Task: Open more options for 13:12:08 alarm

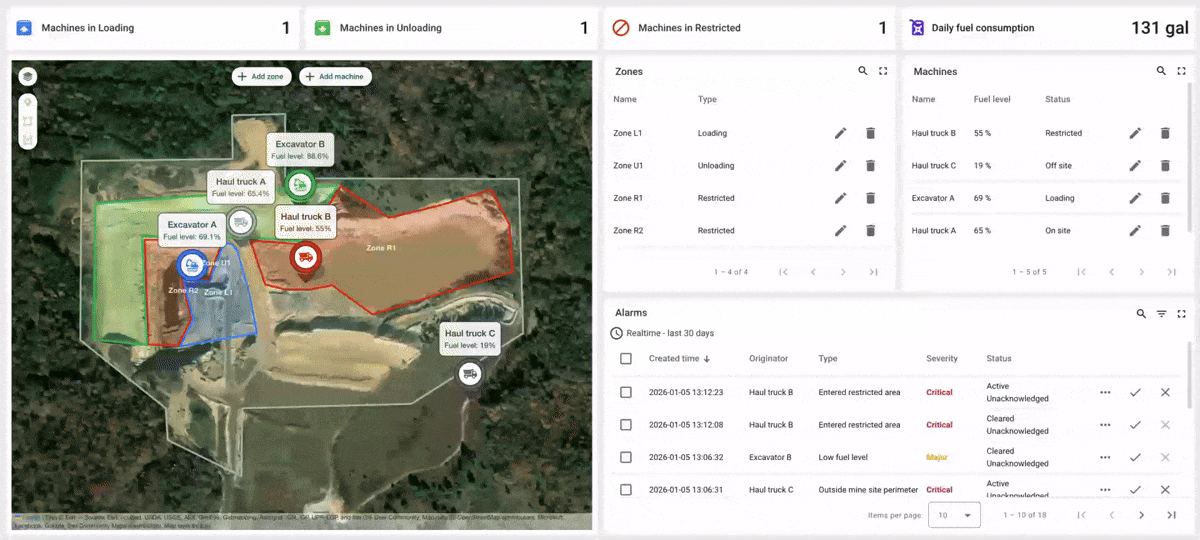Action: [x=1105, y=425]
